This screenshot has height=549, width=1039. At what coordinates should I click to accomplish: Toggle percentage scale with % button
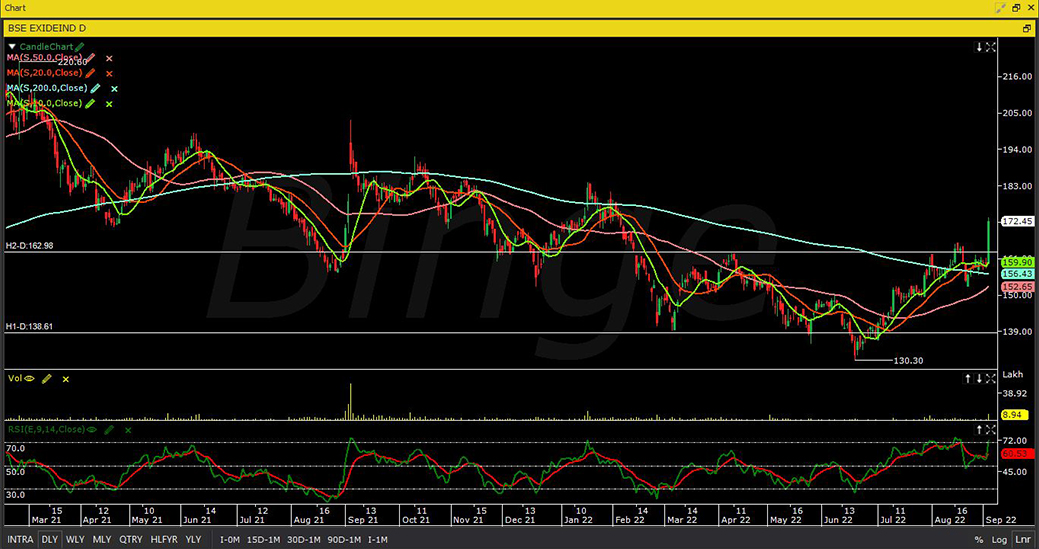979,540
